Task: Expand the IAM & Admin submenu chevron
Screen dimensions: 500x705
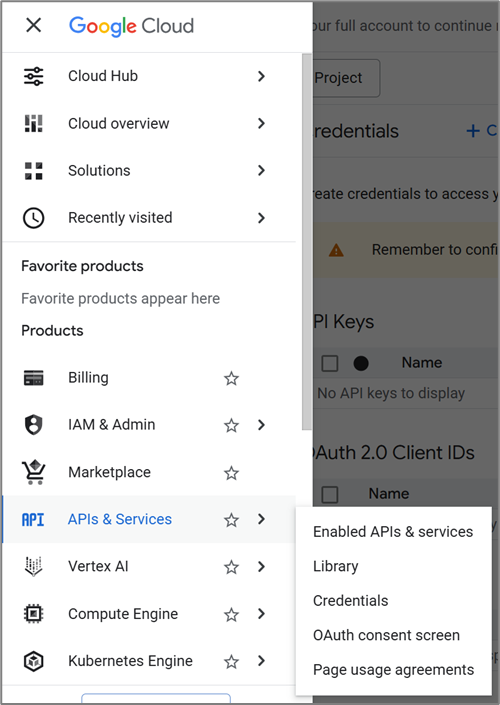Action: [261, 425]
